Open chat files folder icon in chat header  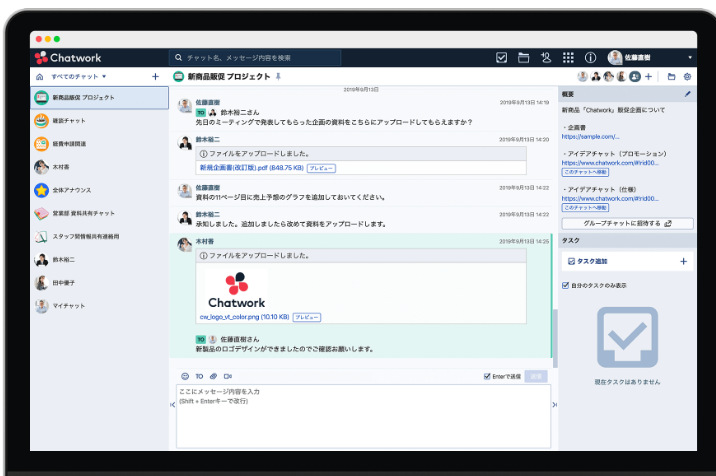671,77
